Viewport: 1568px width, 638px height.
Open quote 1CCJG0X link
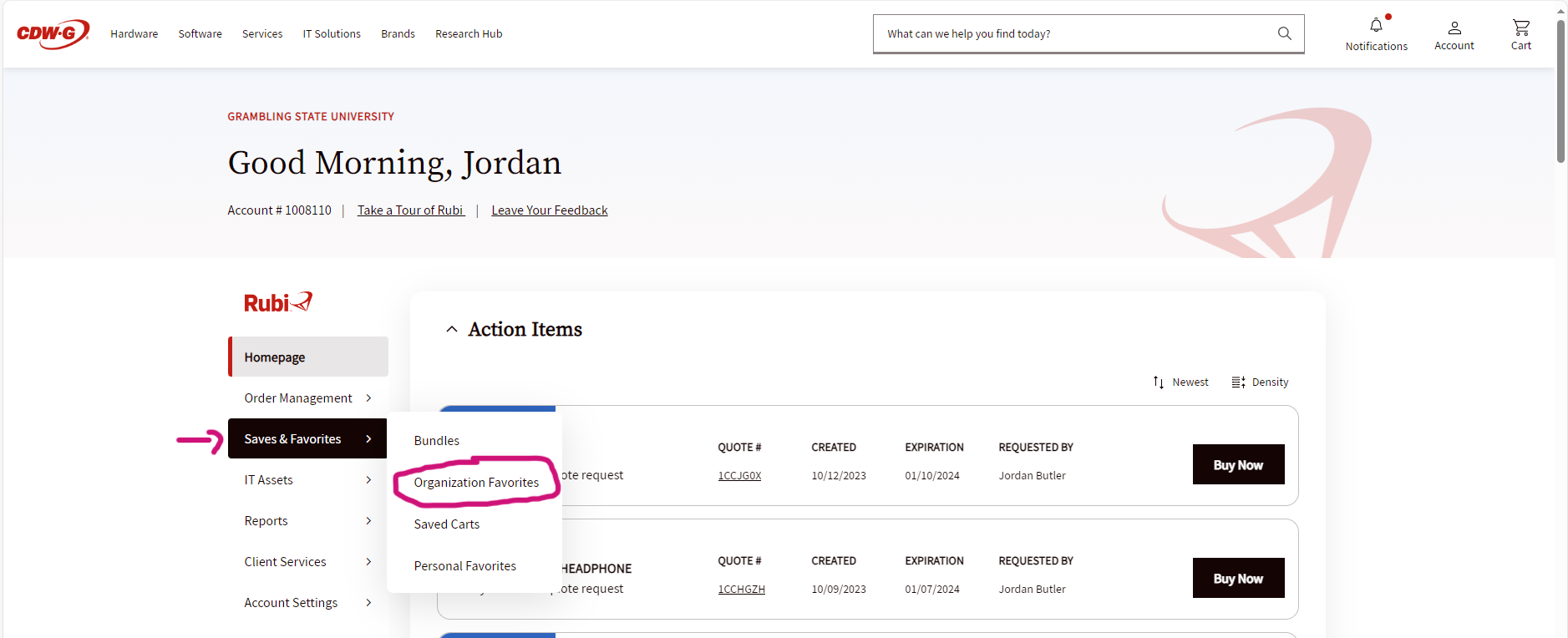click(739, 475)
